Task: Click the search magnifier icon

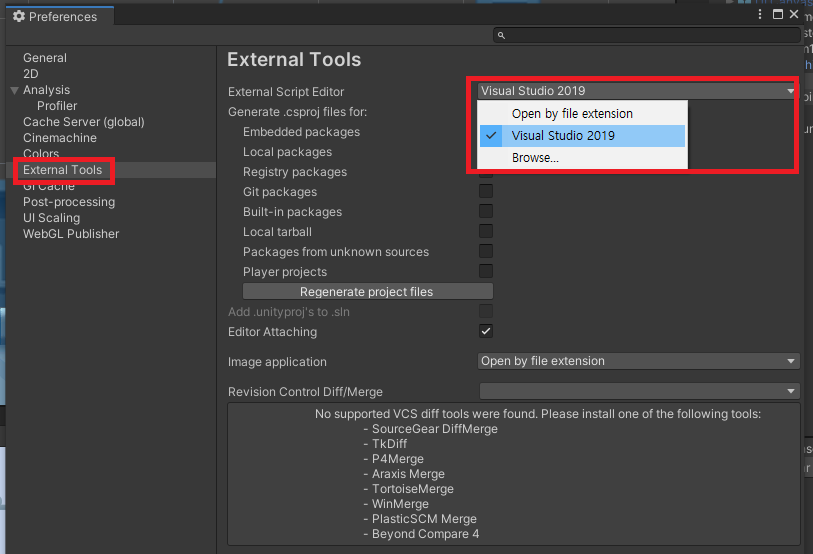Action: pos(501,35)
